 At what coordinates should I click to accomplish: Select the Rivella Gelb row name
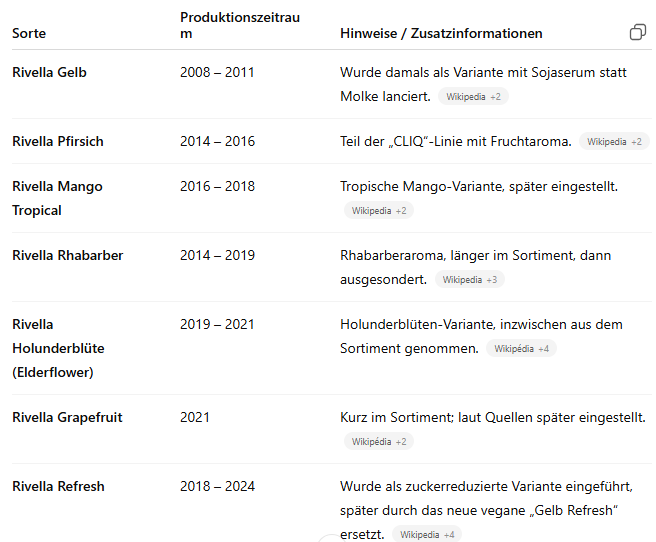coord(49,72)
